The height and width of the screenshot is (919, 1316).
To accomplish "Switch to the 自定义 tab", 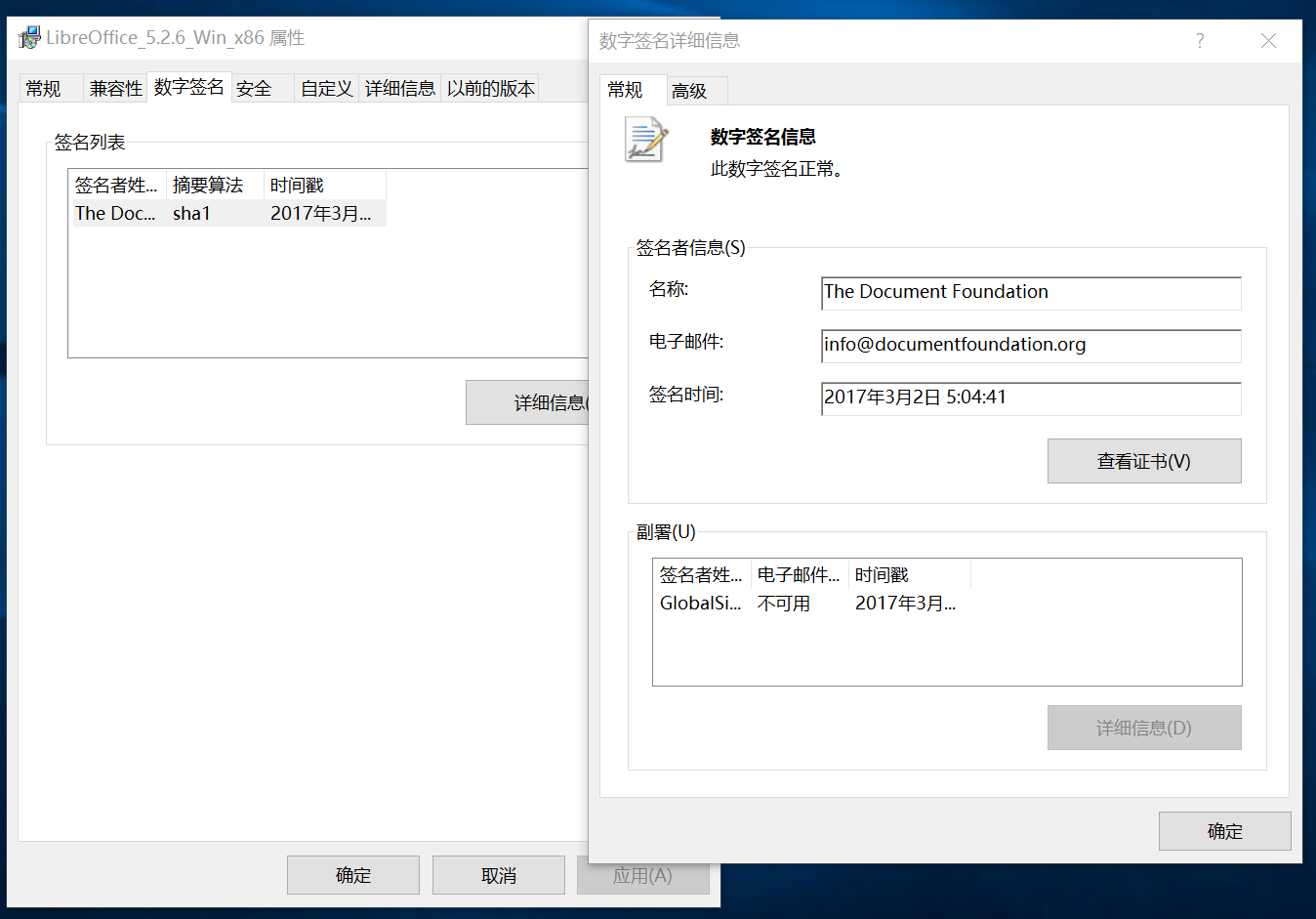I will (x=326, y=89).
